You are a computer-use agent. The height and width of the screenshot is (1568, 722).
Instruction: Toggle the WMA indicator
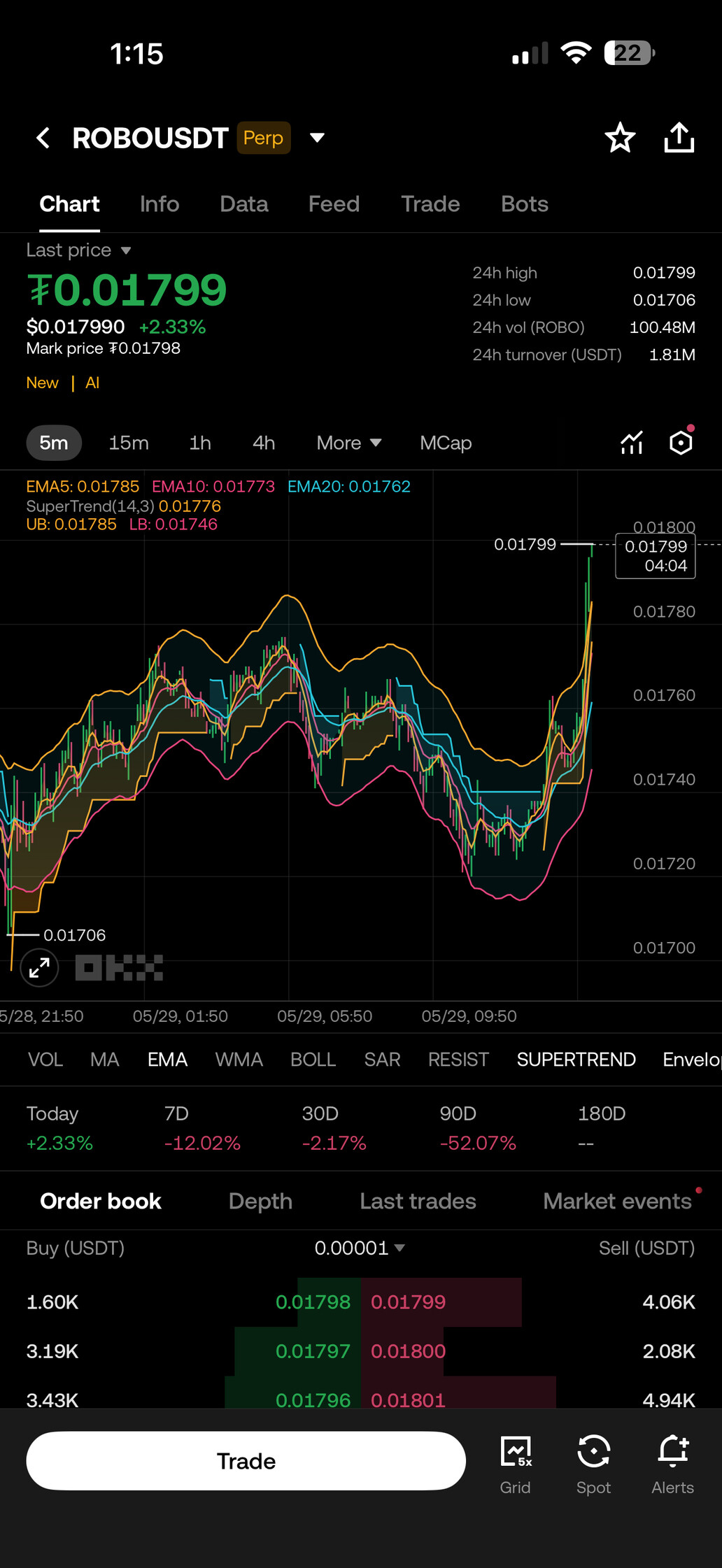coord(239,1060)
